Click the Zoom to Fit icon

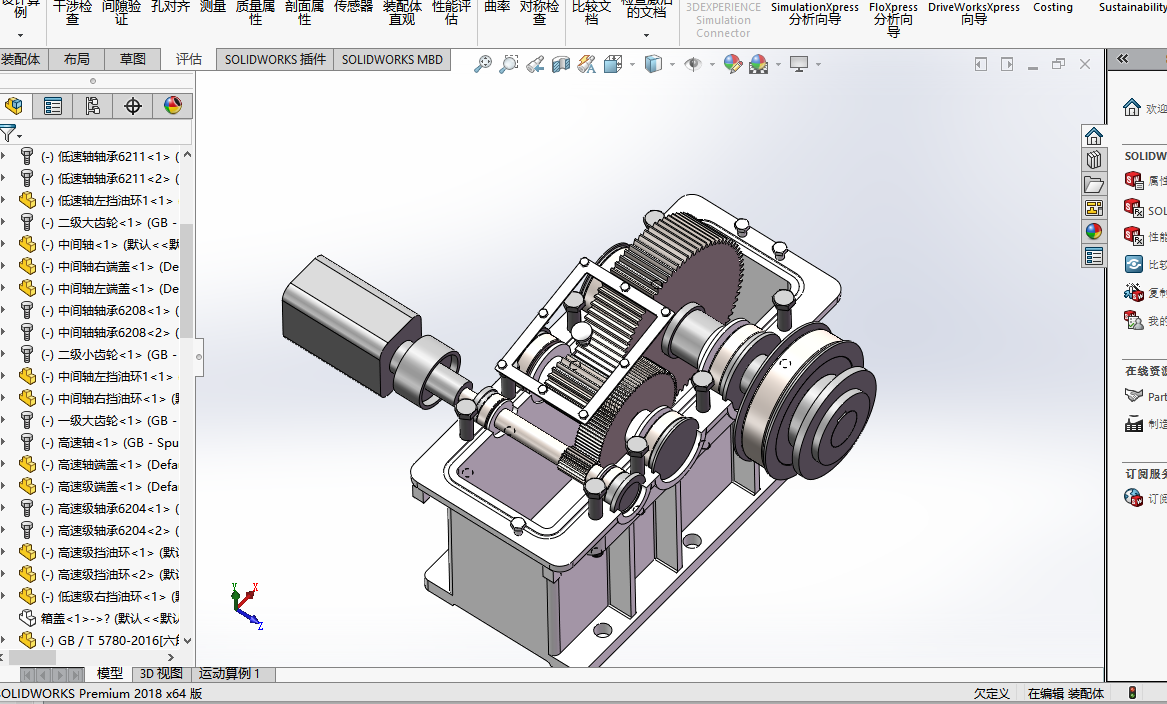(x=483, y=64)
